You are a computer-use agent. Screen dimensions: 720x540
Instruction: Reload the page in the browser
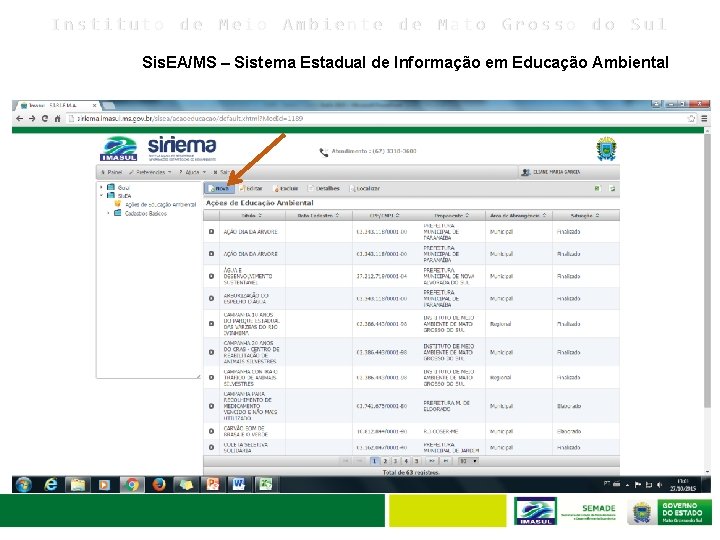point(45,118)
